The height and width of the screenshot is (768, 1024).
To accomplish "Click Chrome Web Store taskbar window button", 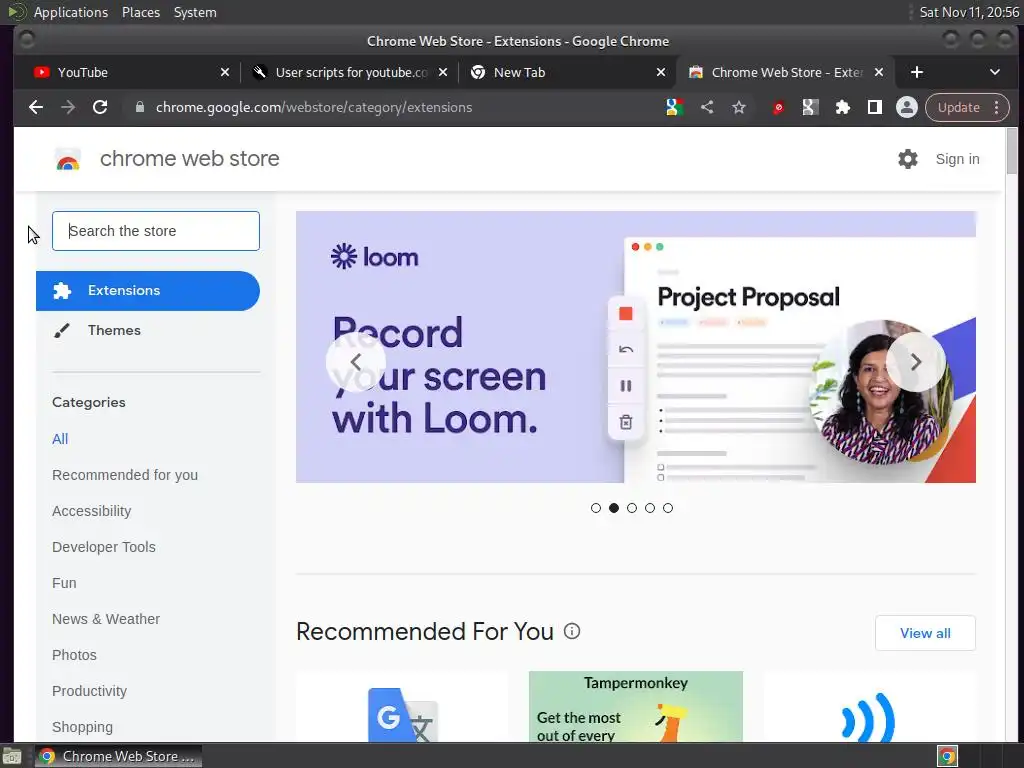I will click(x=118, y=756).
